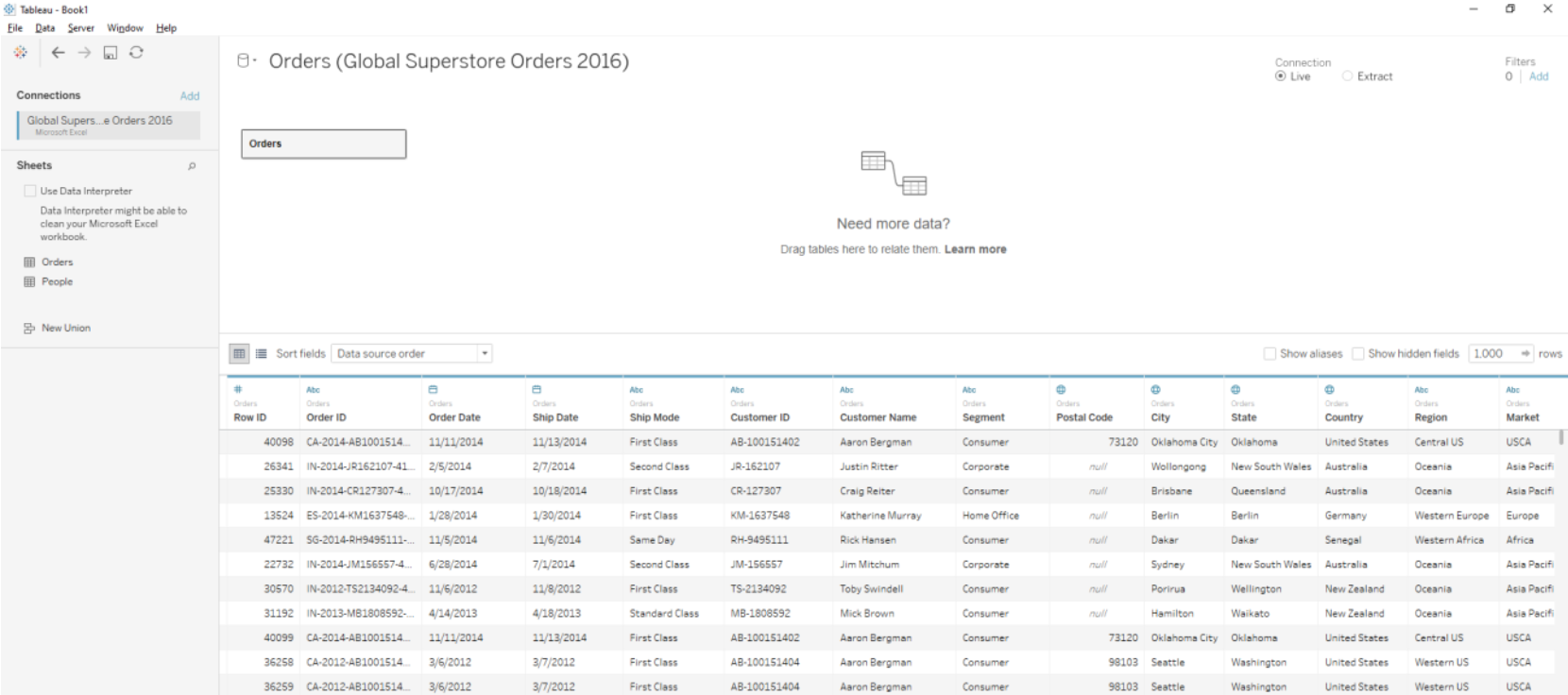1568x695 pixels.
Task: Open the Learn more link
Action: (x=975, y=249)
